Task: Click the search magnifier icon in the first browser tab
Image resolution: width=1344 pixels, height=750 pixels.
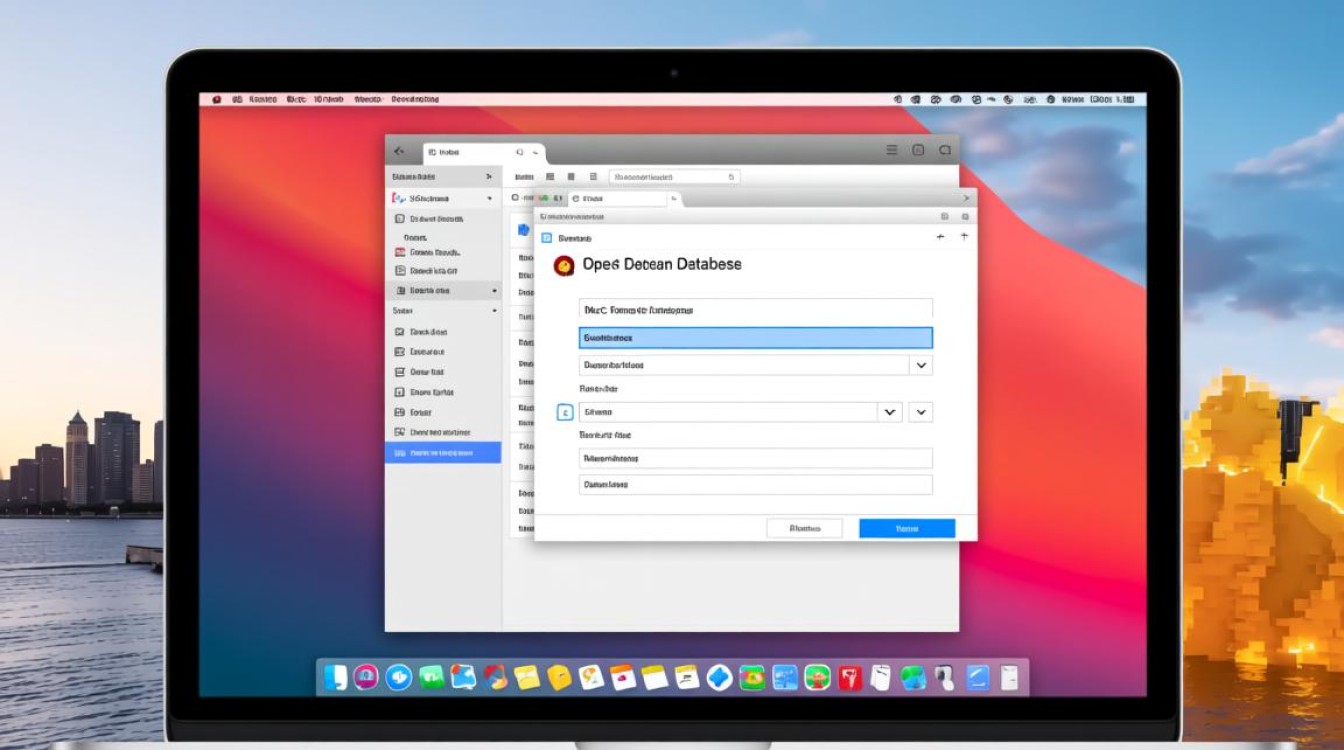Action: (520, 153)
